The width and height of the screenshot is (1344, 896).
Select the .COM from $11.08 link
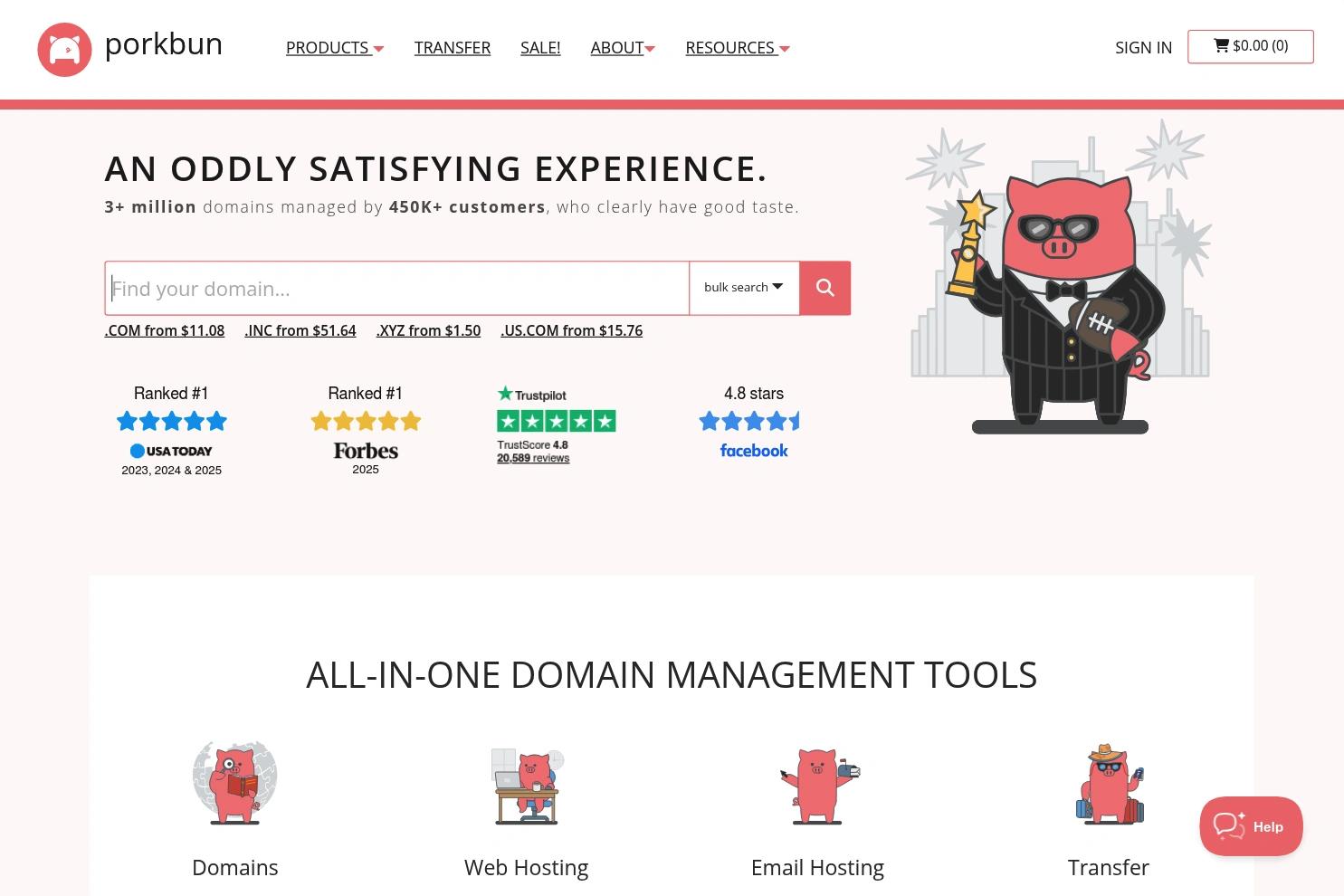(x=165, y=331)
